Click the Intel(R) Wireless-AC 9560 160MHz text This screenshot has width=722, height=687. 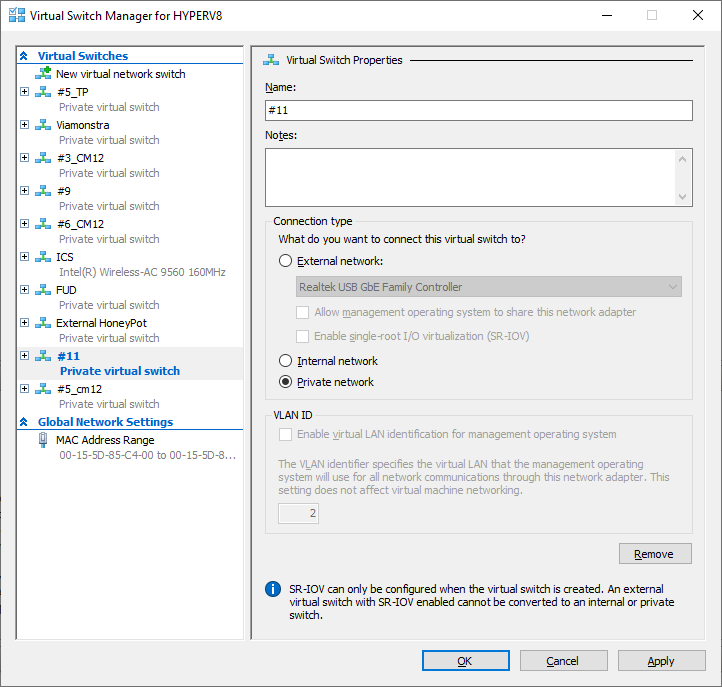click(142, 272)
